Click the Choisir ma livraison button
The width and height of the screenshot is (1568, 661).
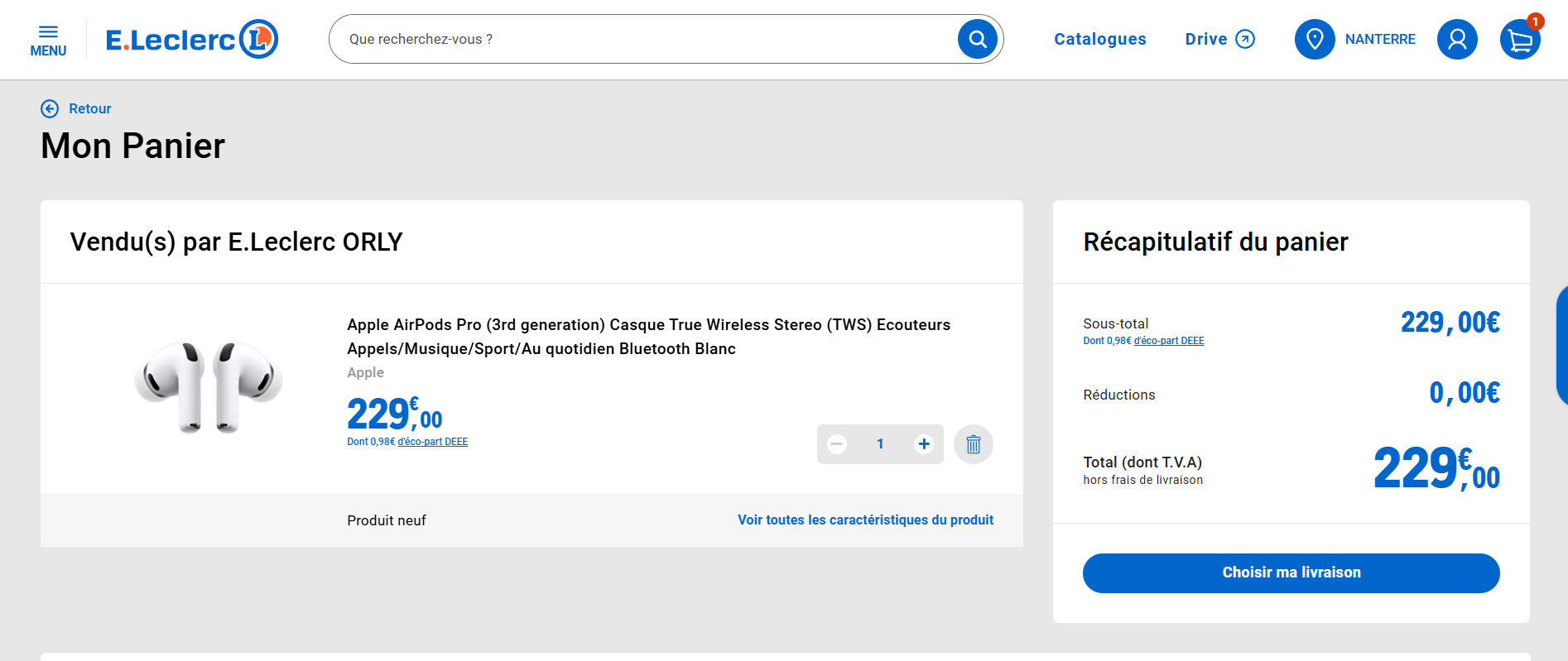coord(1291,572)
